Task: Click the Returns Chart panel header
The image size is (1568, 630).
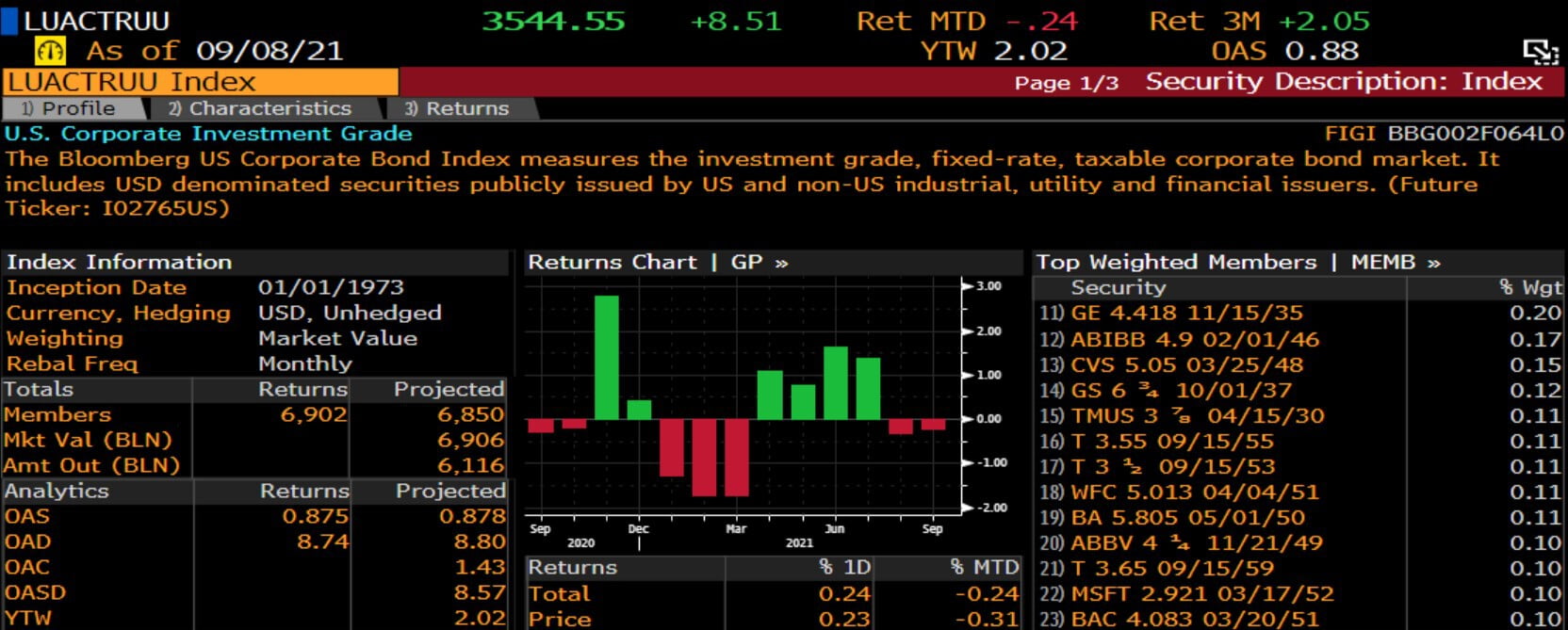Action: click(x=773, y=262)
